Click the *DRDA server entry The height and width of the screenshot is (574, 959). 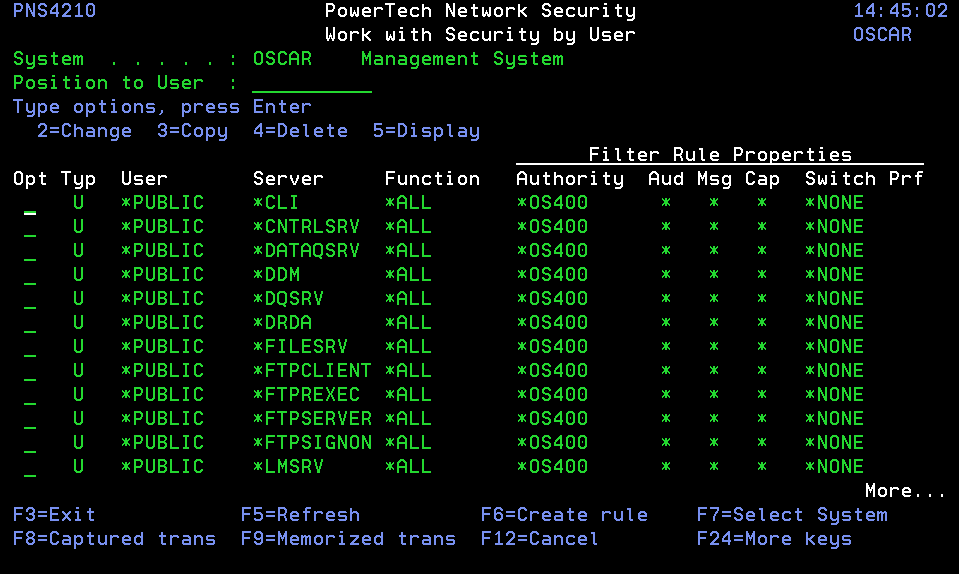[x=282, y=323]
